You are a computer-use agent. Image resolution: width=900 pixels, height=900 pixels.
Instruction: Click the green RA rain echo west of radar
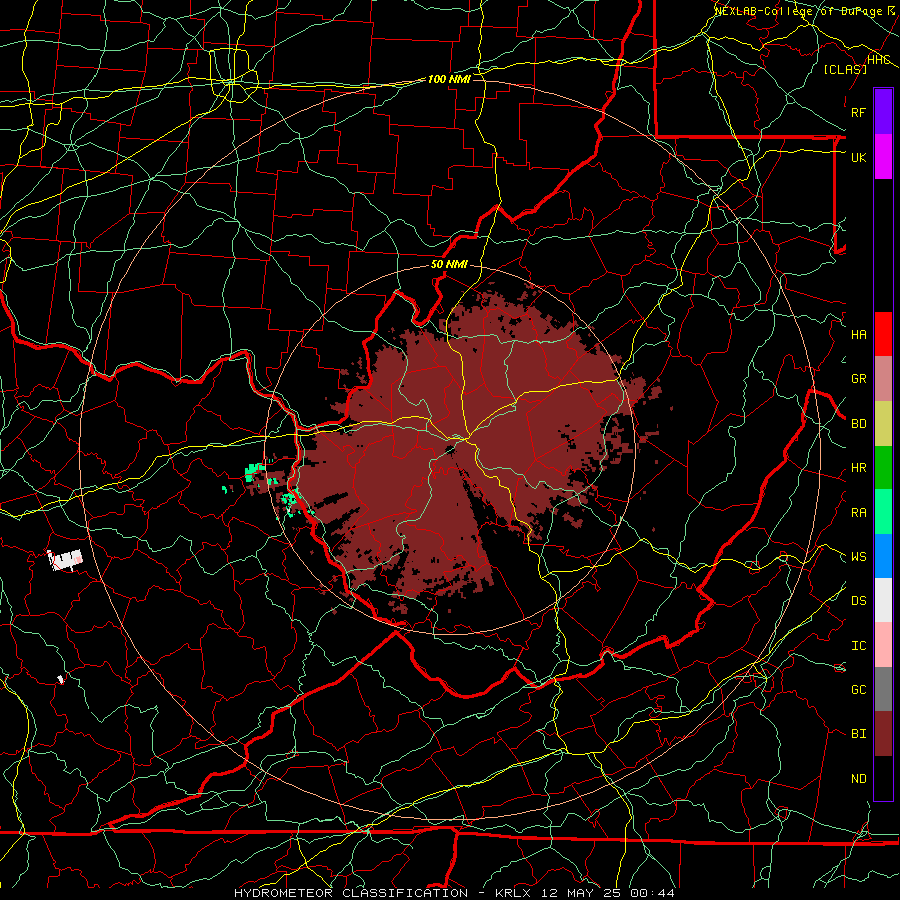click(x=253, y=473)
